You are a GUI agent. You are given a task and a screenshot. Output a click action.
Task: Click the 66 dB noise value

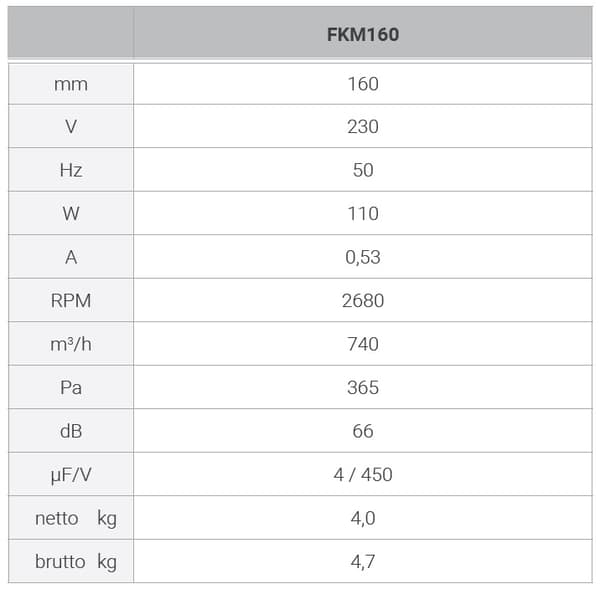click(x=363, y=431)
